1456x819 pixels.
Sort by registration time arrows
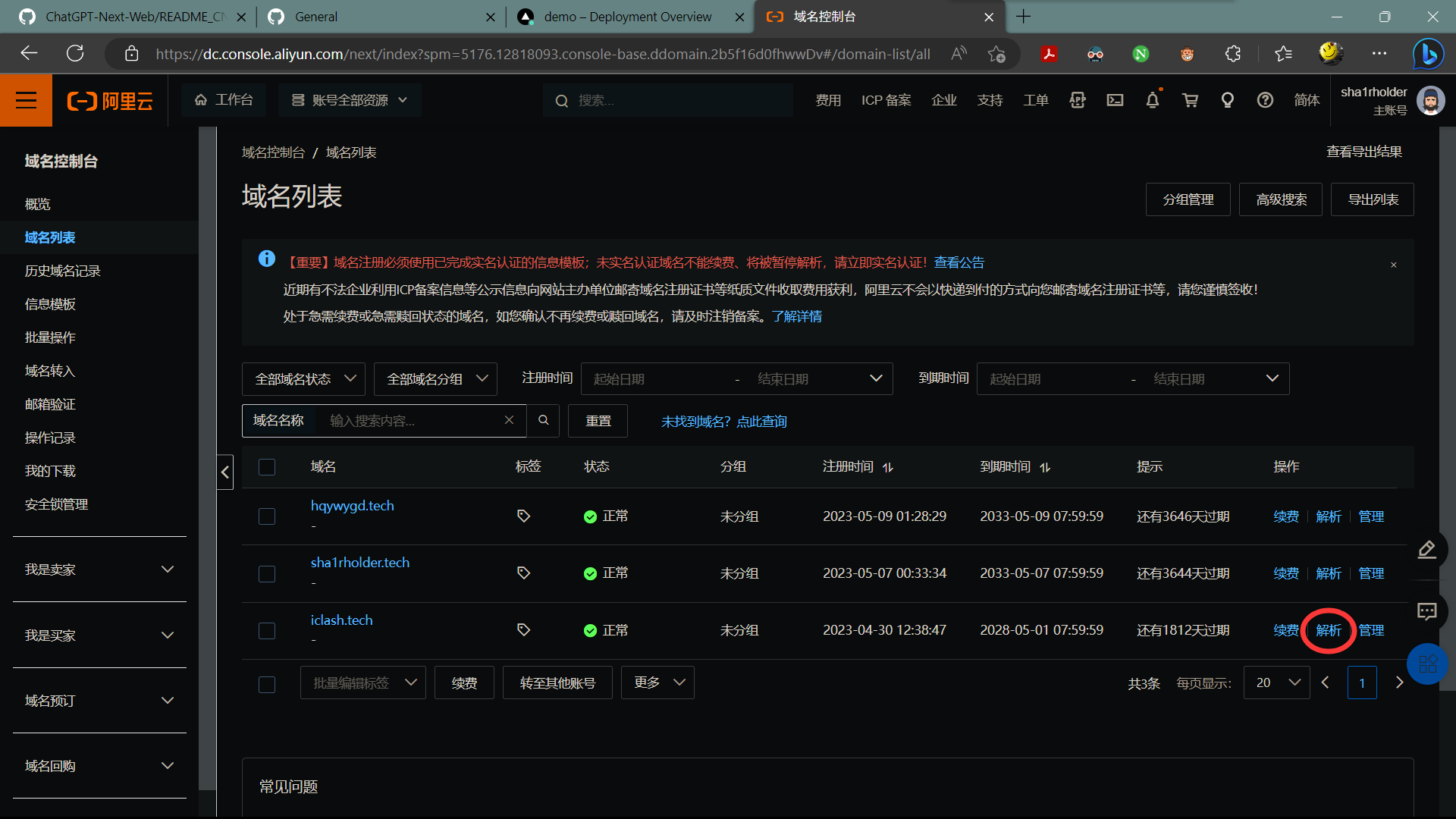click(x=888, y=467)
